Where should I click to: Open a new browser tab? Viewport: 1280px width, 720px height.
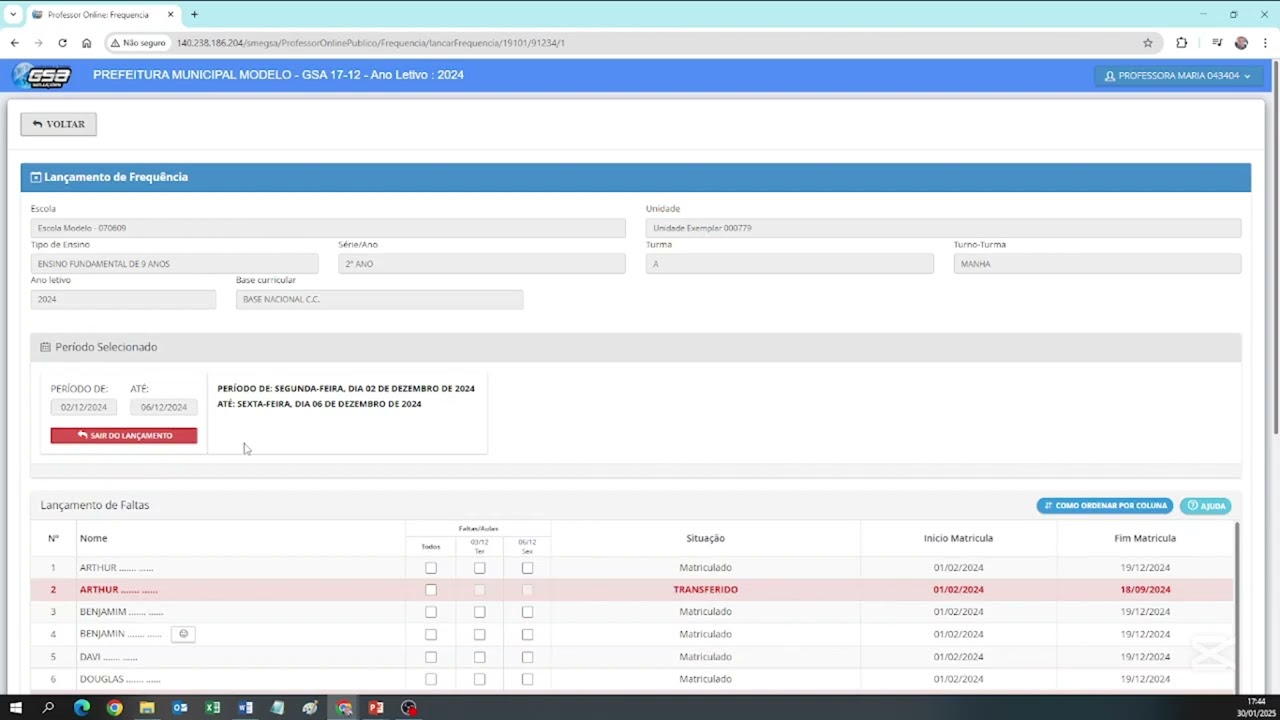[194, 14]
